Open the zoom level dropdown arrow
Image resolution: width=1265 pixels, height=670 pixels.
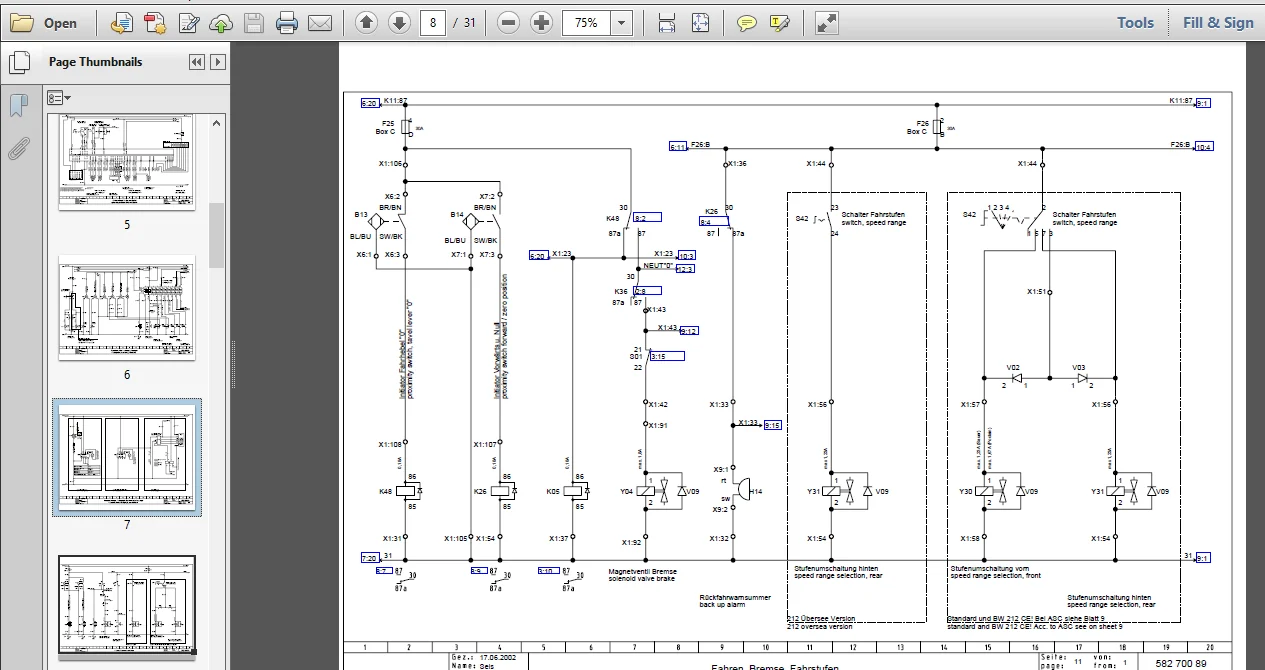[x=622, y=22]
